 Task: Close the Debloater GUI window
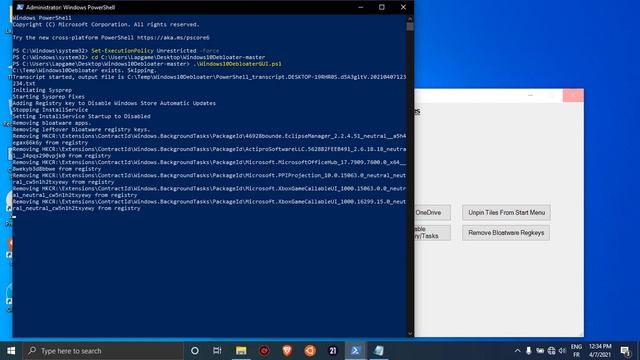(x=573, y=96)
